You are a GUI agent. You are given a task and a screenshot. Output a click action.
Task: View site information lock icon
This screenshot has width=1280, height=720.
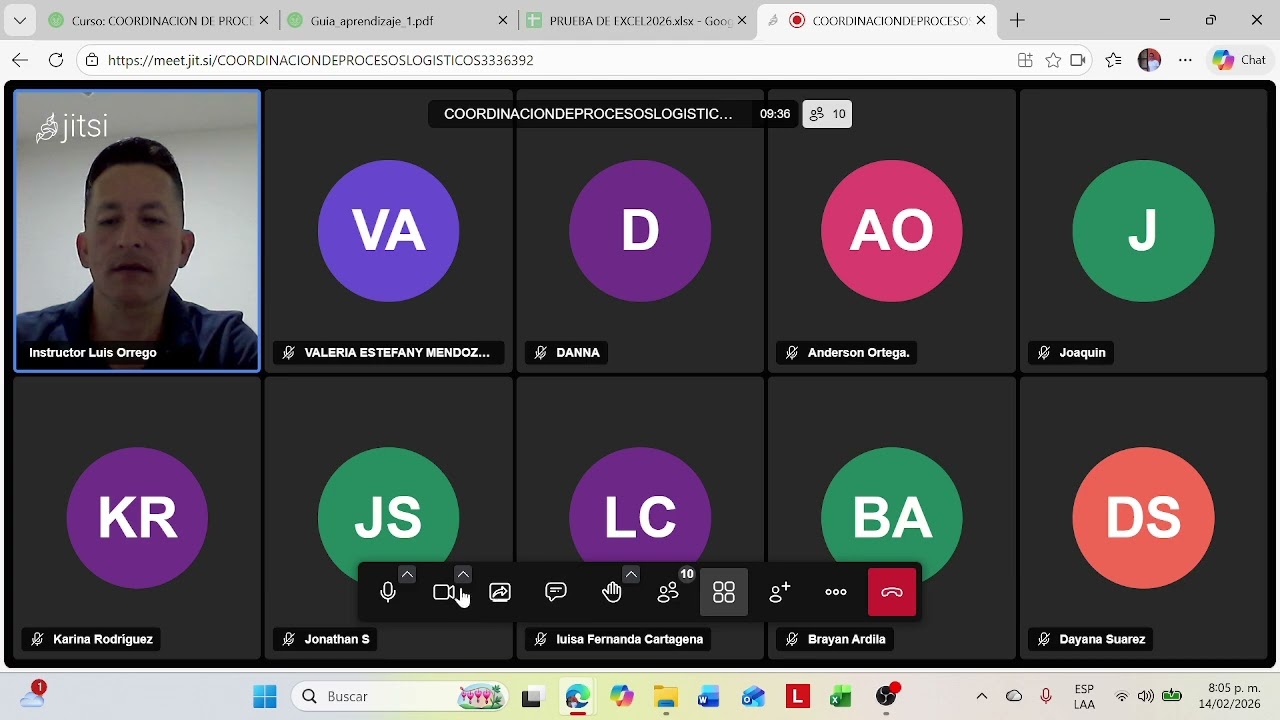pos(92,60)
